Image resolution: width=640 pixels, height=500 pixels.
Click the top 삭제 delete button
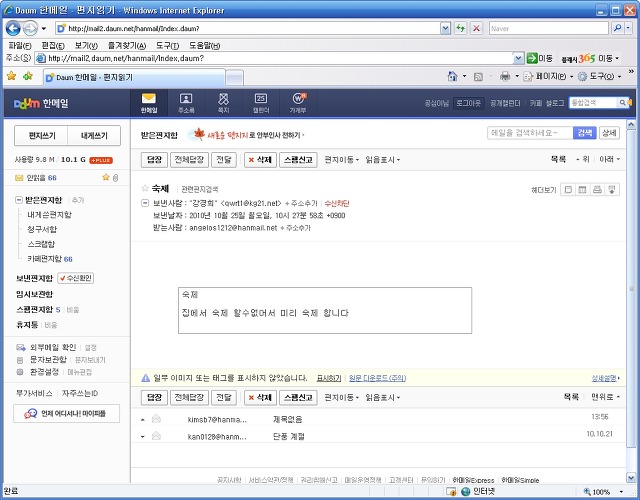[260, 160]
